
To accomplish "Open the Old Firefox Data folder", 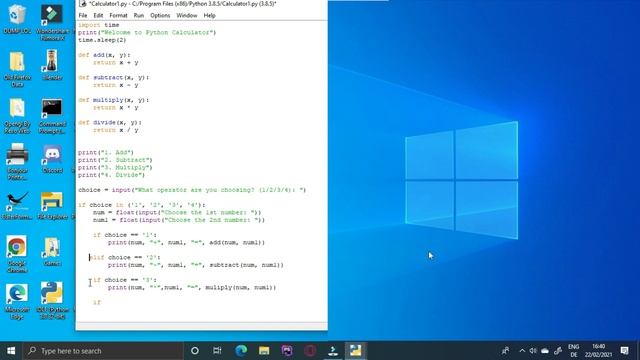I will coord(17,69).
